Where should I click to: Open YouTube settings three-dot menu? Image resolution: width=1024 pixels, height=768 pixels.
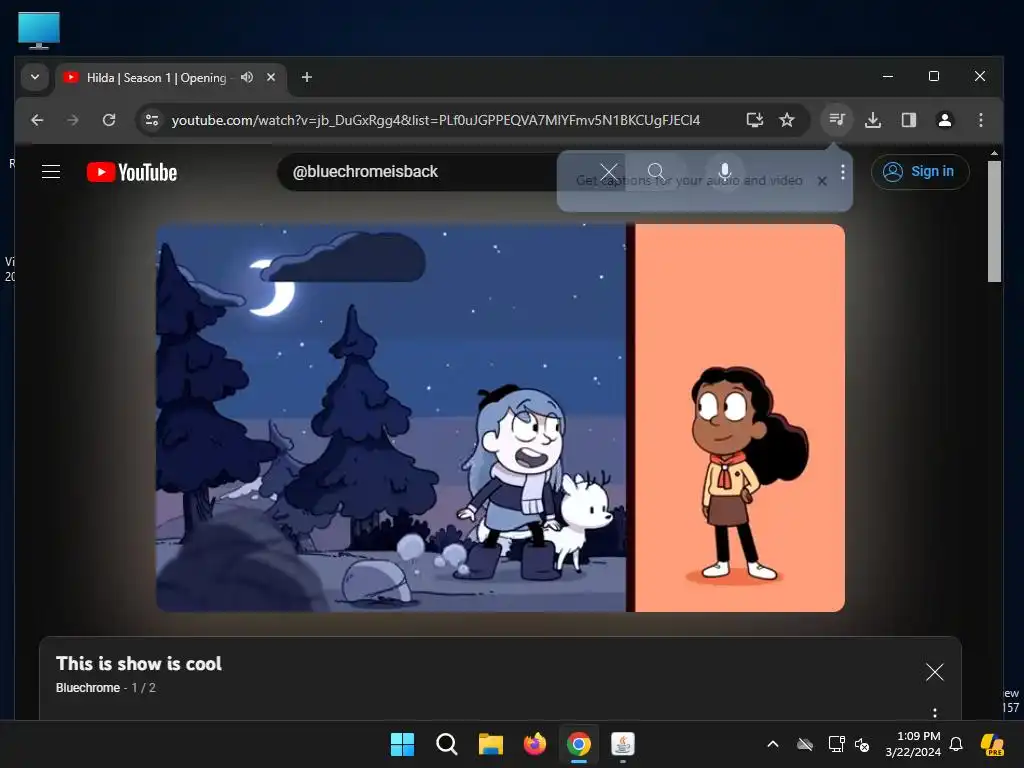coord(843,172)
